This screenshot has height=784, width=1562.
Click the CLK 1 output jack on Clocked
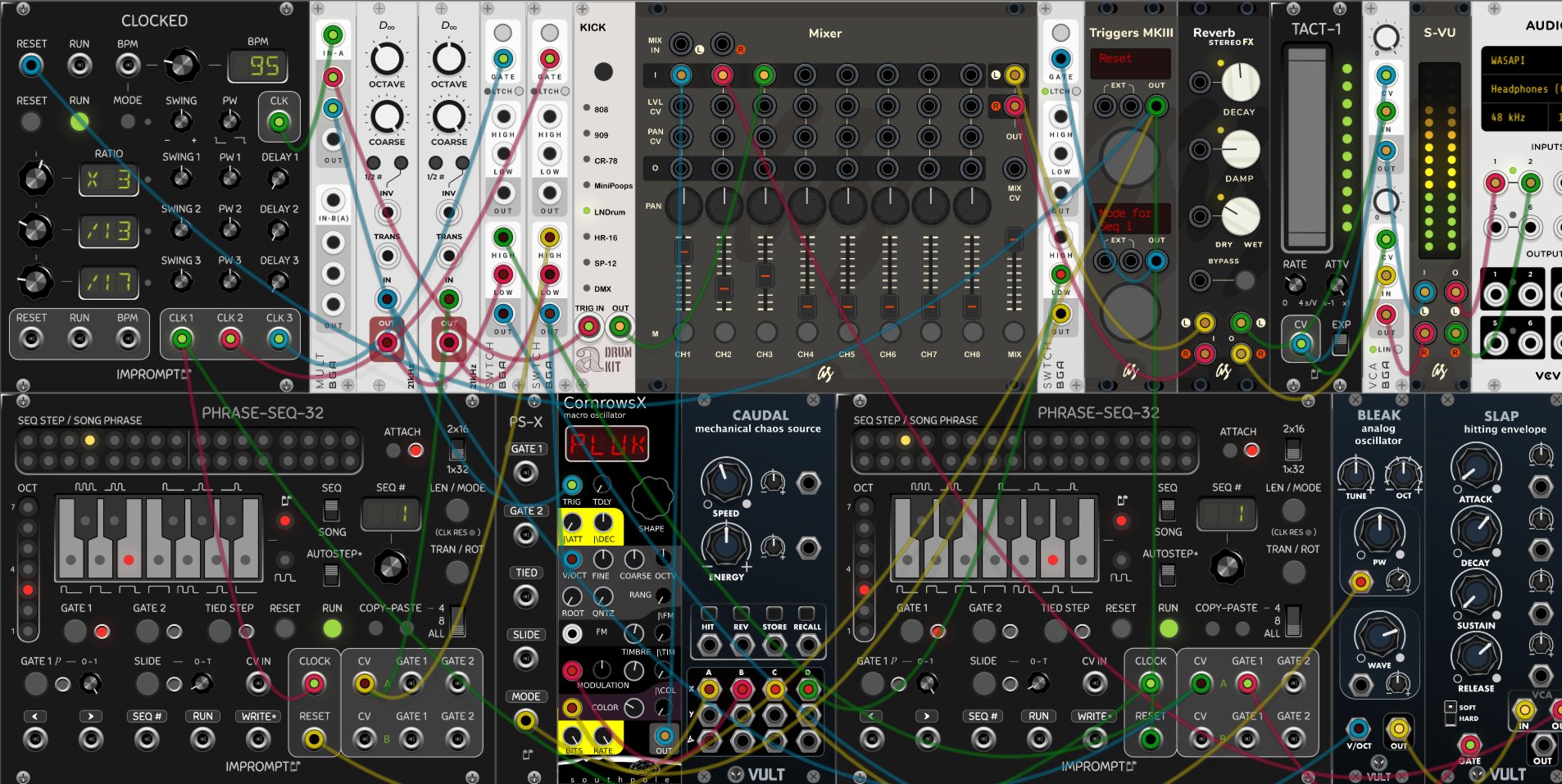[x=182, y=338]
